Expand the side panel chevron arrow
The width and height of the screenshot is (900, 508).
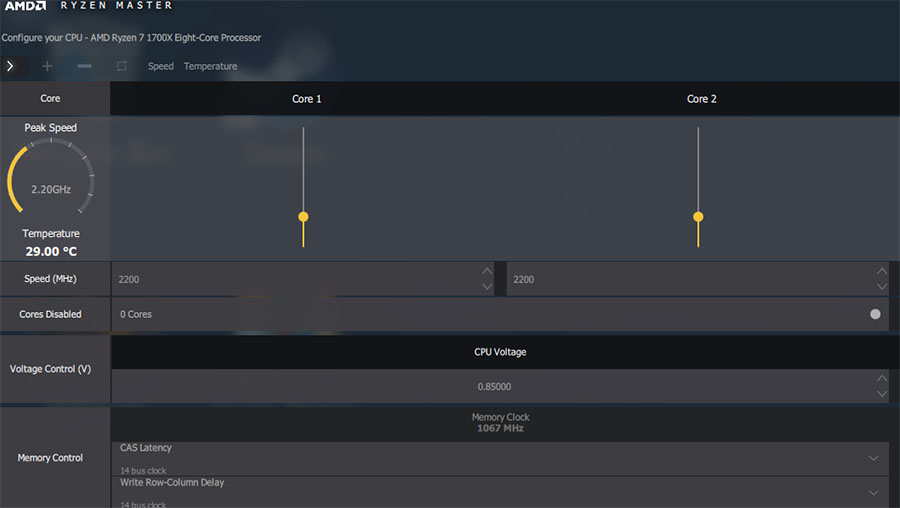pyautogui.click(x=10, y=66)
